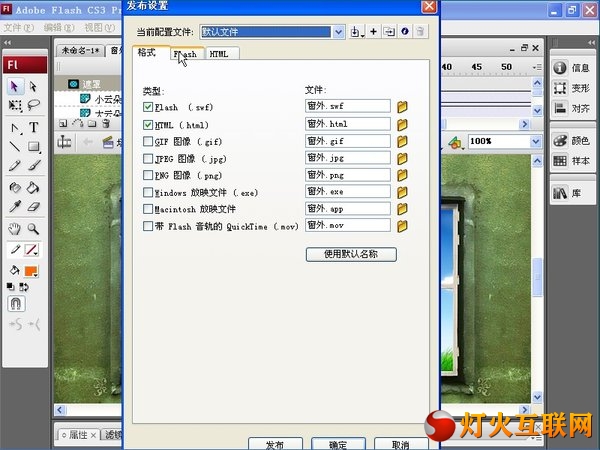Select the Free Transform tool
The image size is (600, 450).
[x=15, y=104]
